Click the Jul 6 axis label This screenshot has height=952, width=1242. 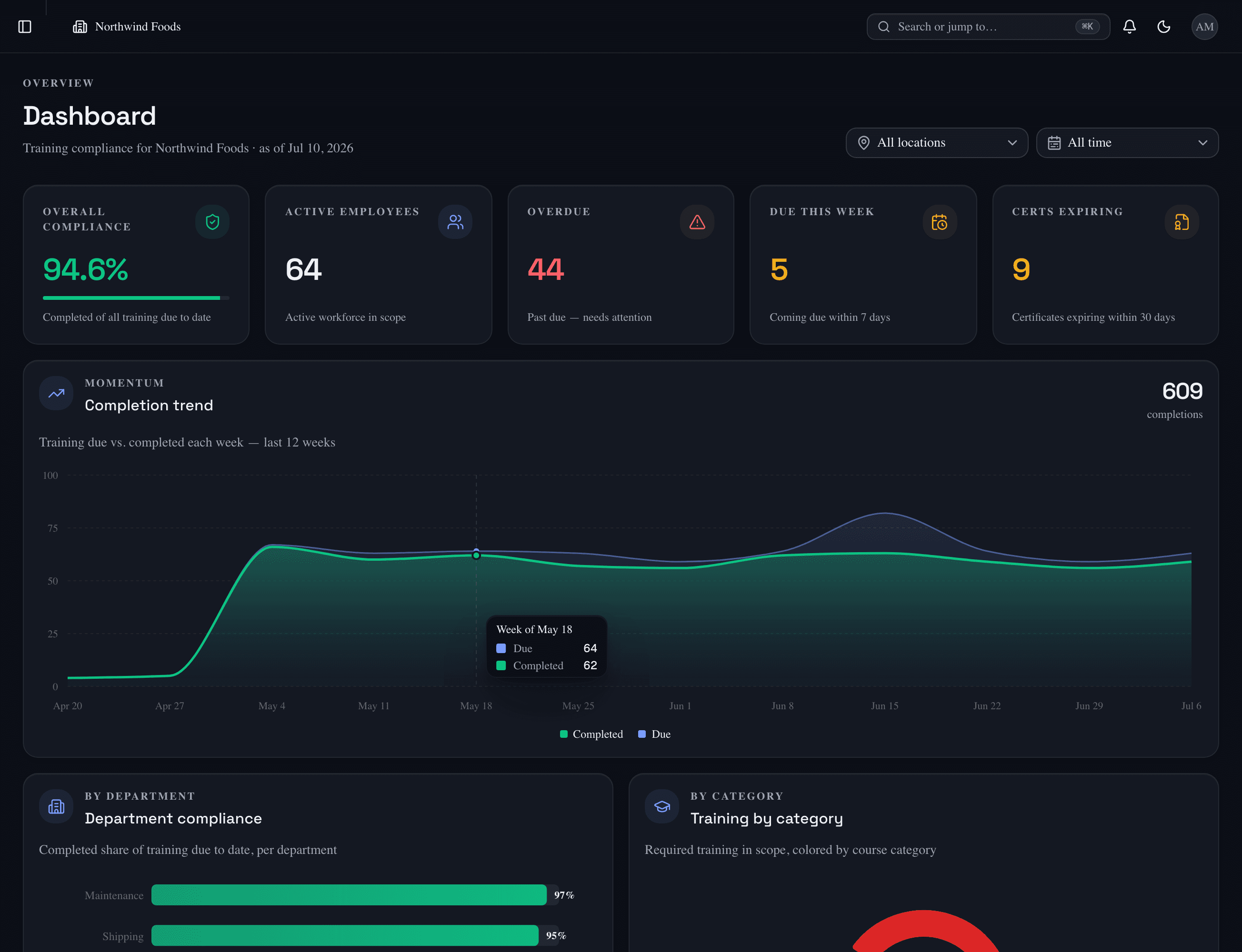tap(1191, 705)
